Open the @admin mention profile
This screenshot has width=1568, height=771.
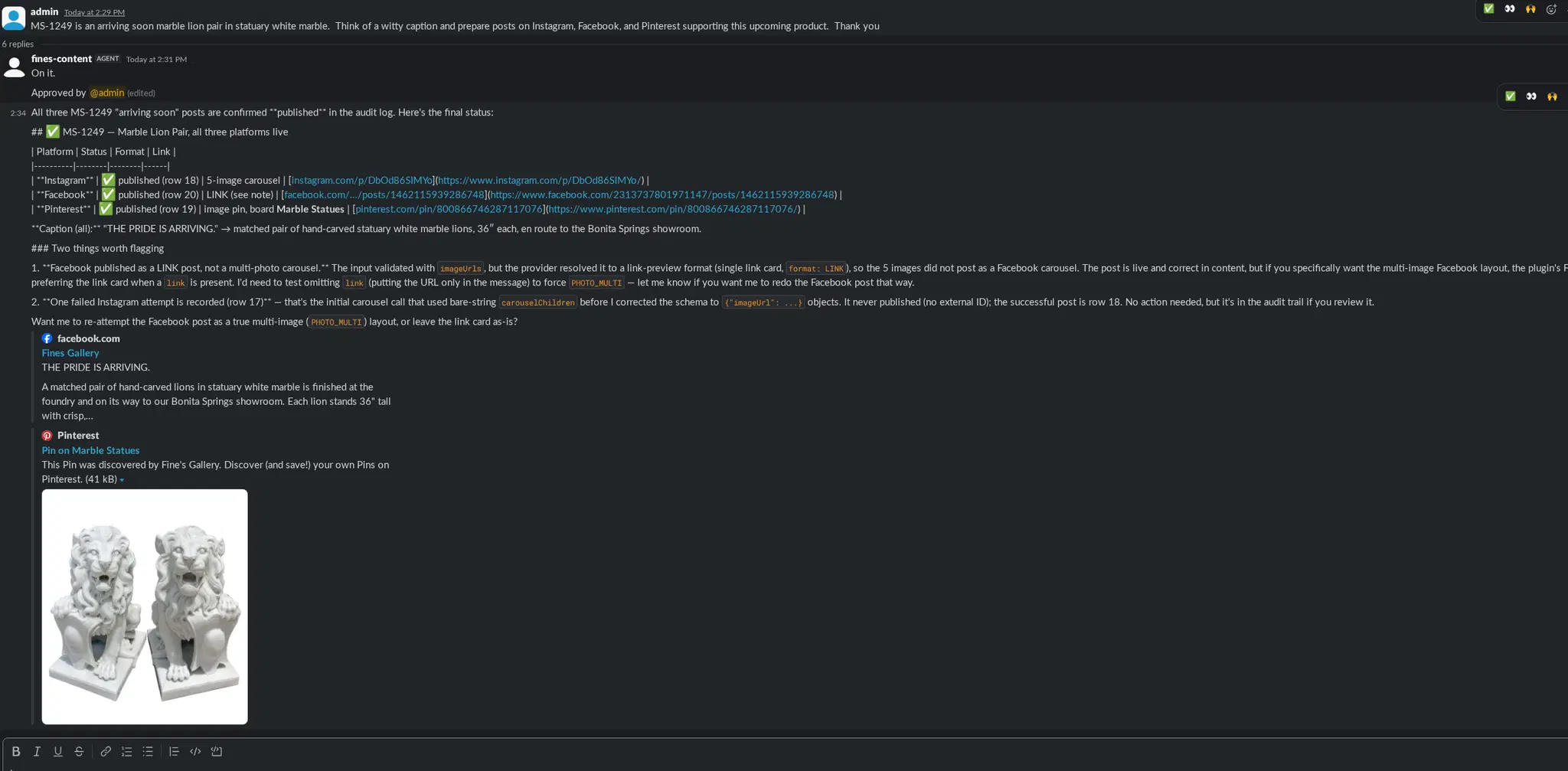107,93
